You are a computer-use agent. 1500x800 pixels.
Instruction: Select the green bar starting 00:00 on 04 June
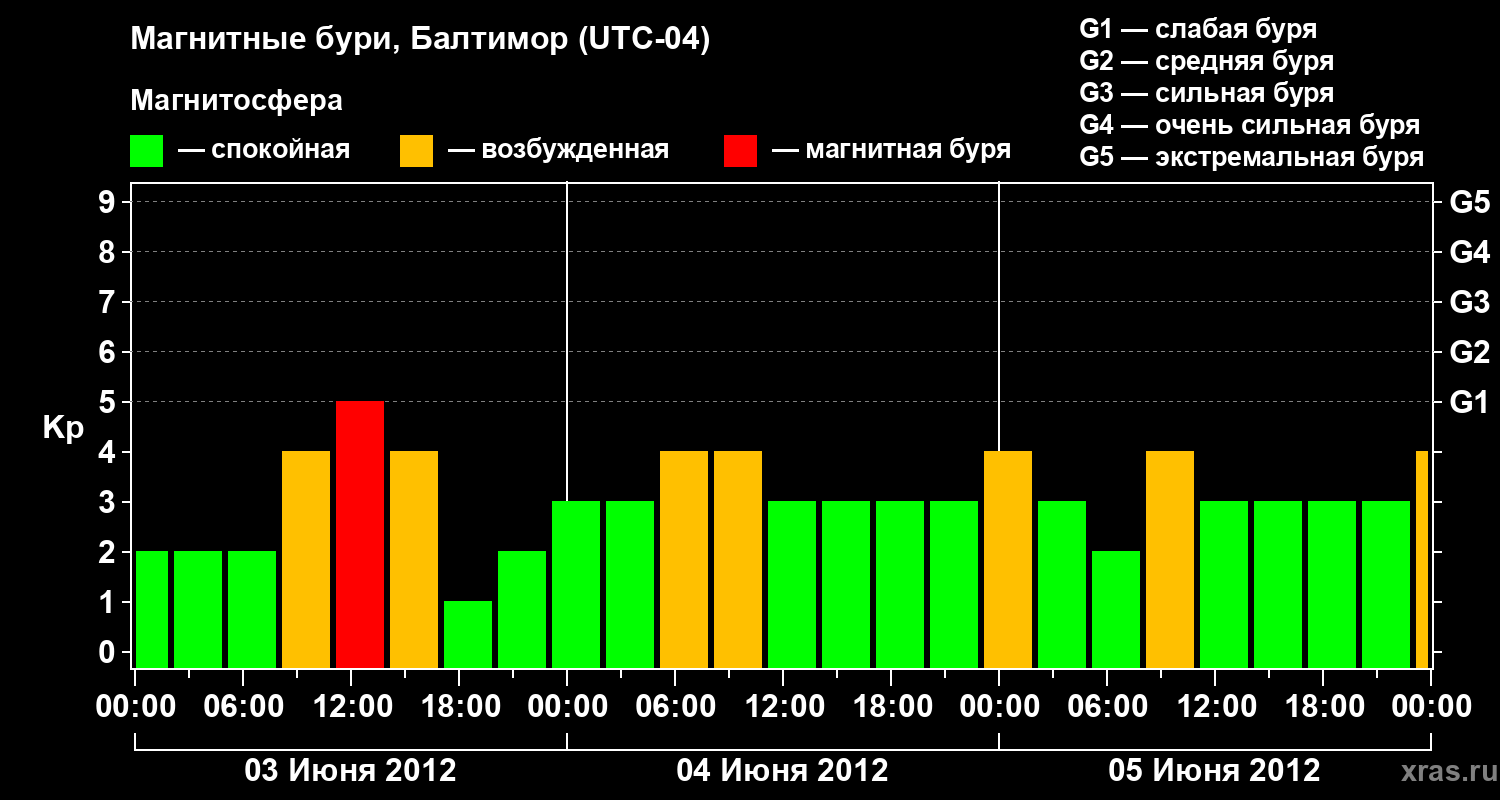(x=576, y=584)
